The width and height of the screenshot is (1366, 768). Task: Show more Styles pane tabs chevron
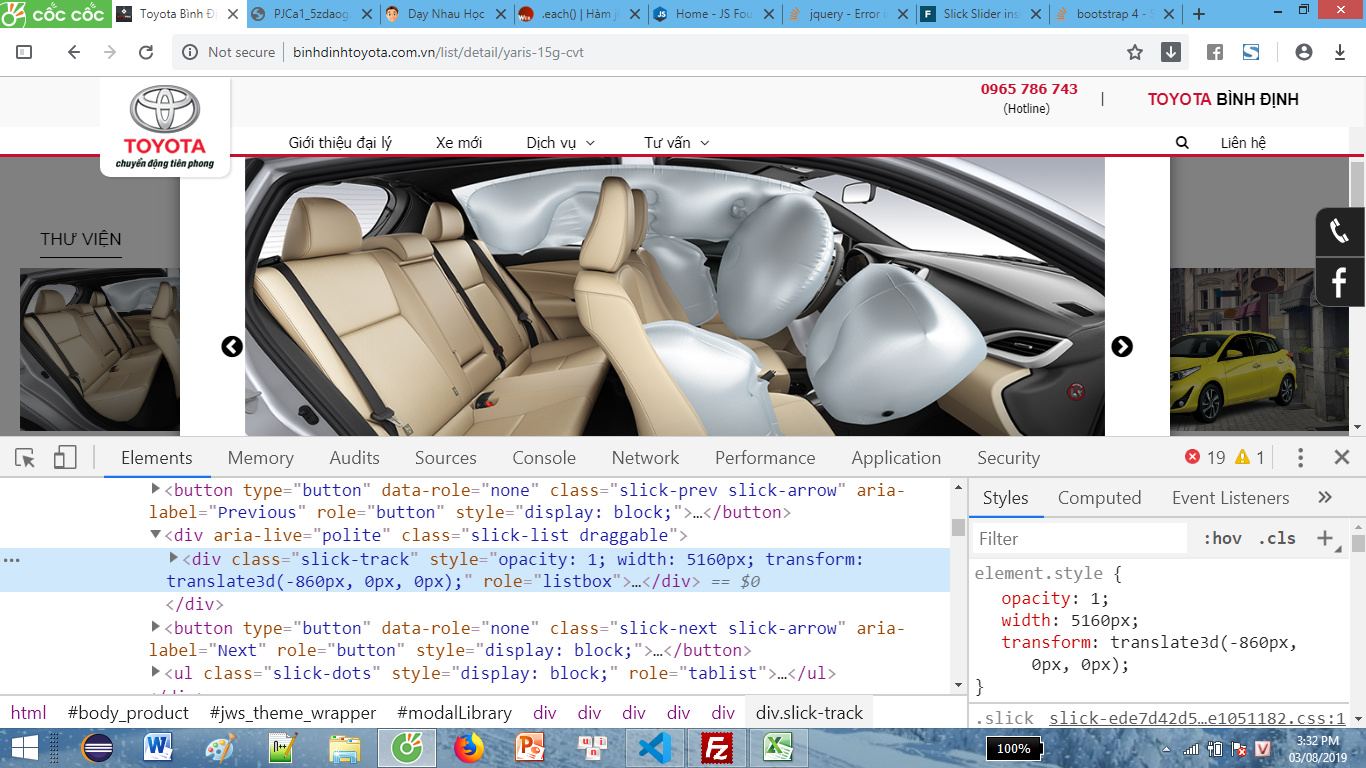point(1325,498)
